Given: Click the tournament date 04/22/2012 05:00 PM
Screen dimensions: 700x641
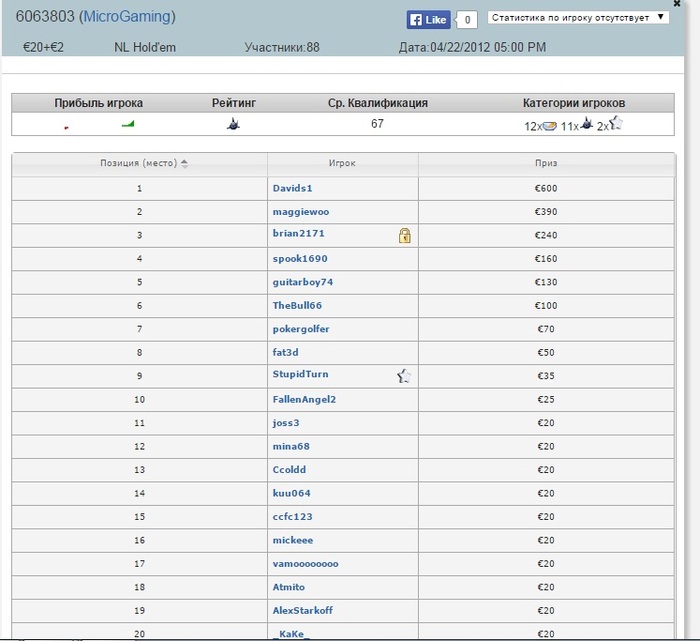Looking at the screenshot, I should click(488, 47).
